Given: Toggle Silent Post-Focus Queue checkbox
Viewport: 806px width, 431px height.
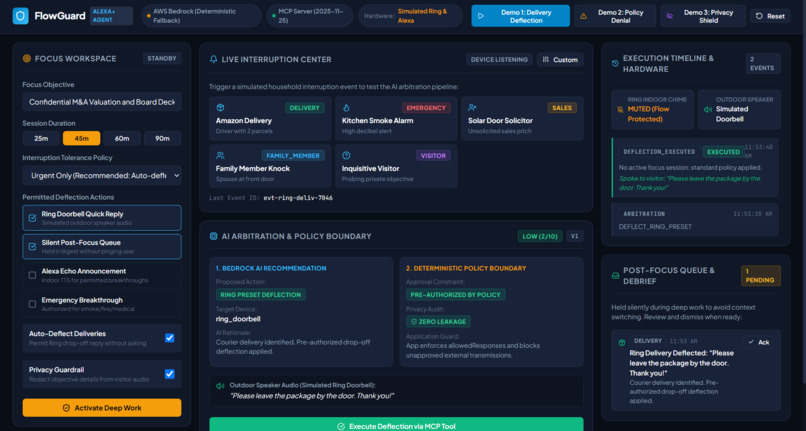Looking at the screenshot, I should pos(32,246).
